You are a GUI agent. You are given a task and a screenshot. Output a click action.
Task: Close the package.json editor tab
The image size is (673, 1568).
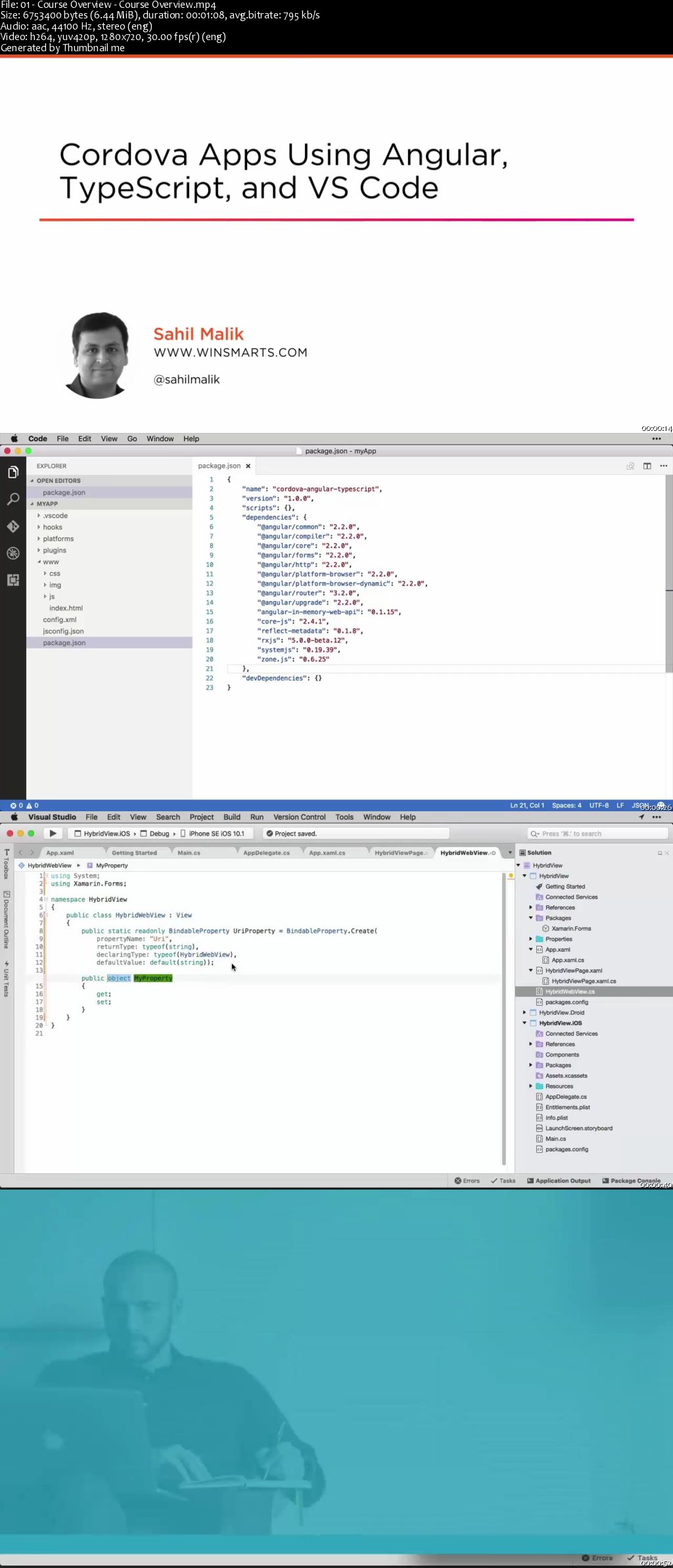pos(248,466)
